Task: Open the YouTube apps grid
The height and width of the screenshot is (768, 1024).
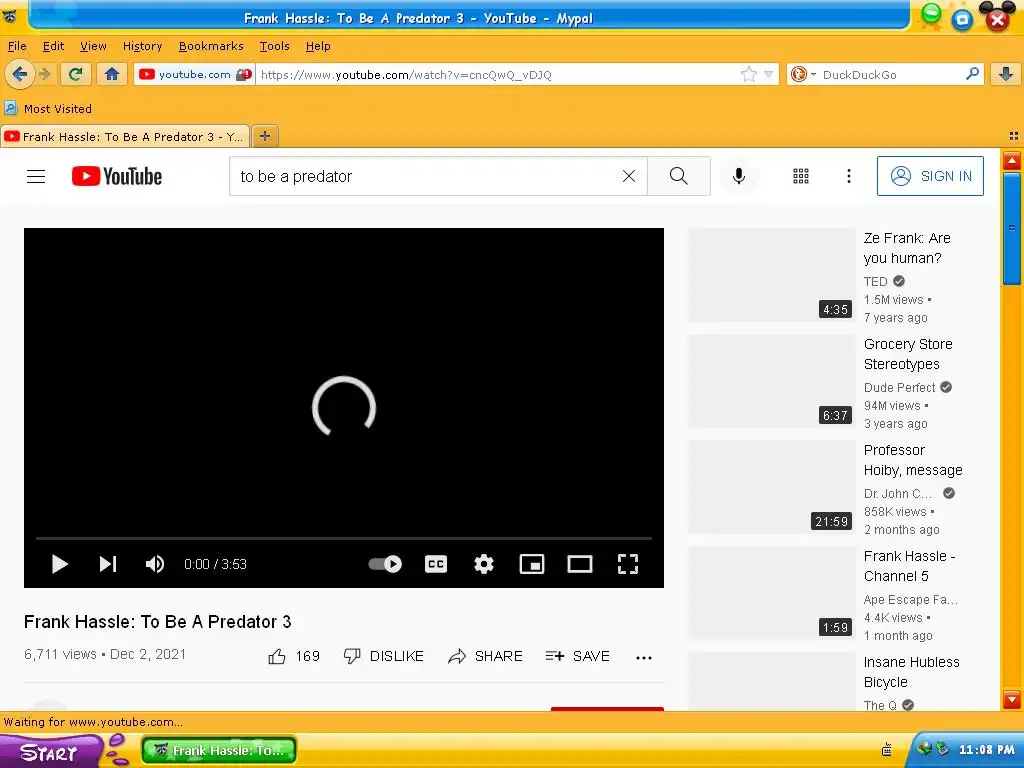Action: click(801, 176)
